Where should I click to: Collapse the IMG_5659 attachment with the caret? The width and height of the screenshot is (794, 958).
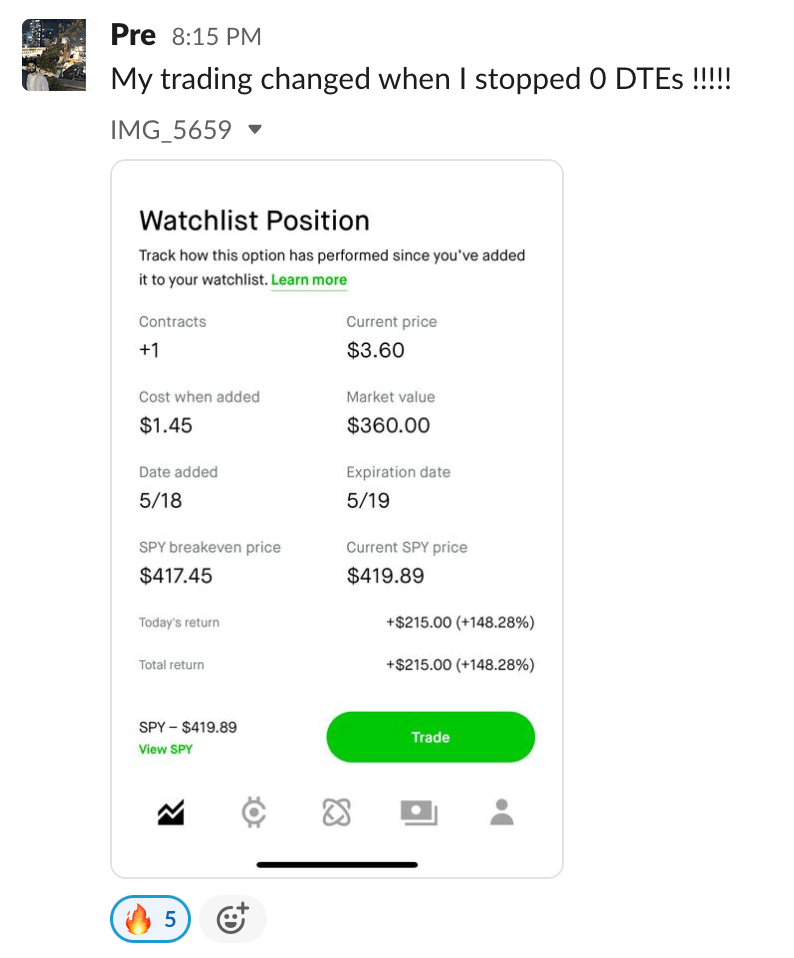[x=254, y=130]
